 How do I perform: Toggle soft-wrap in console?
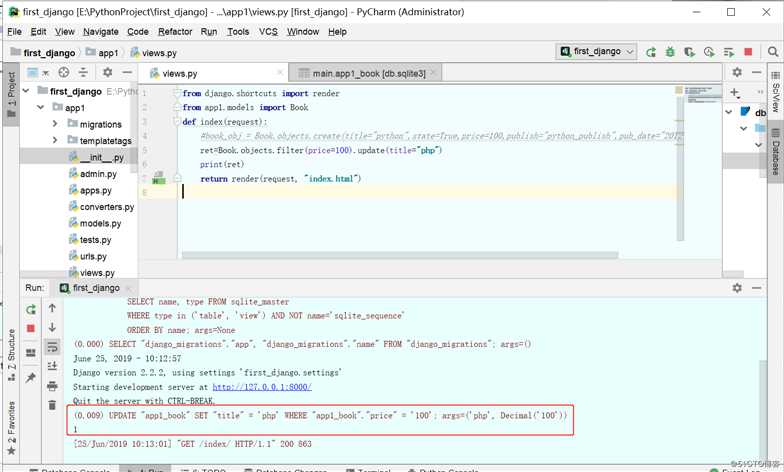pos(52,346)
